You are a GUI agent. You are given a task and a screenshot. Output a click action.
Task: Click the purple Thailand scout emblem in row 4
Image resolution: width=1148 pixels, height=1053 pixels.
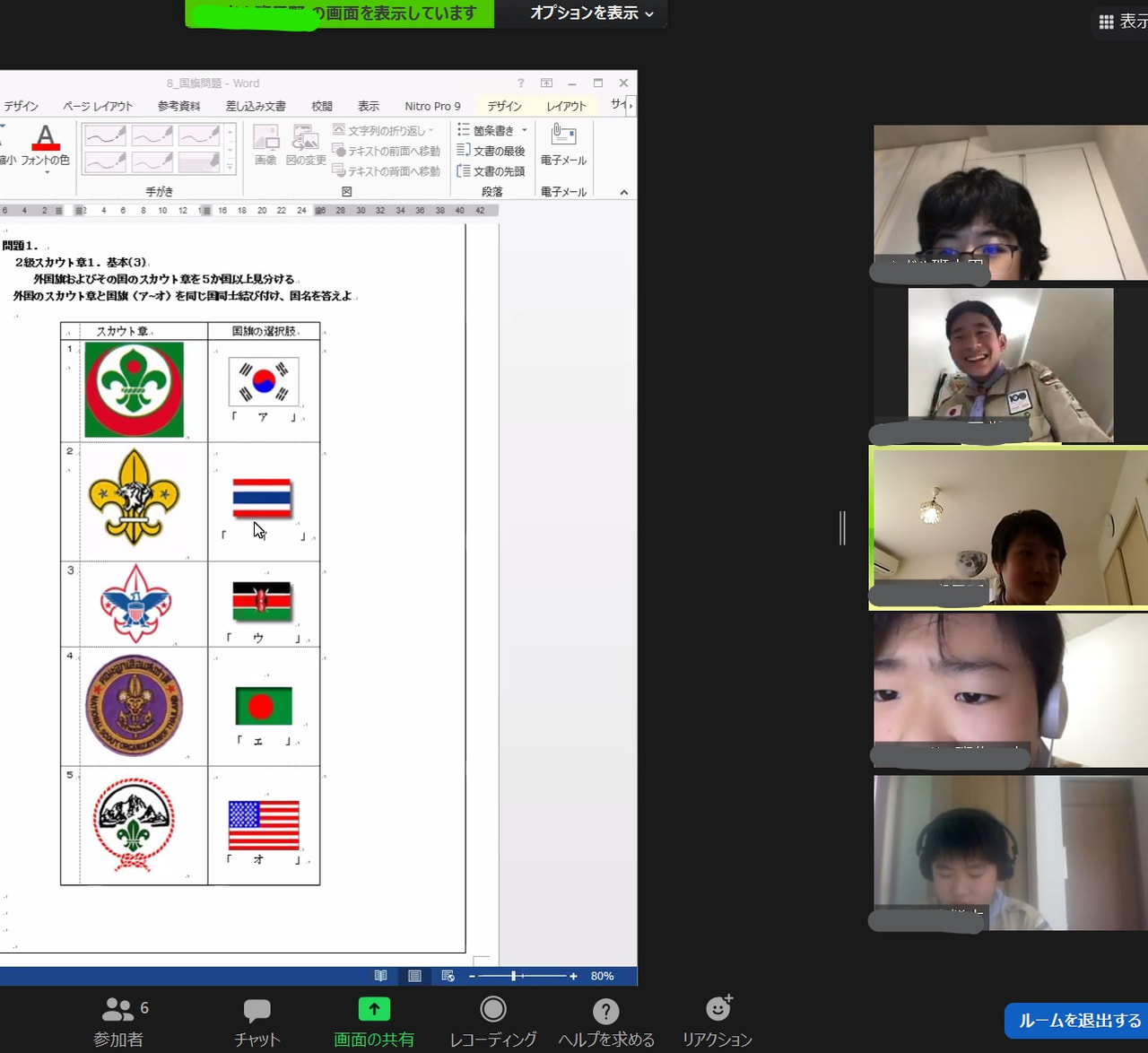tap(135, 706)
